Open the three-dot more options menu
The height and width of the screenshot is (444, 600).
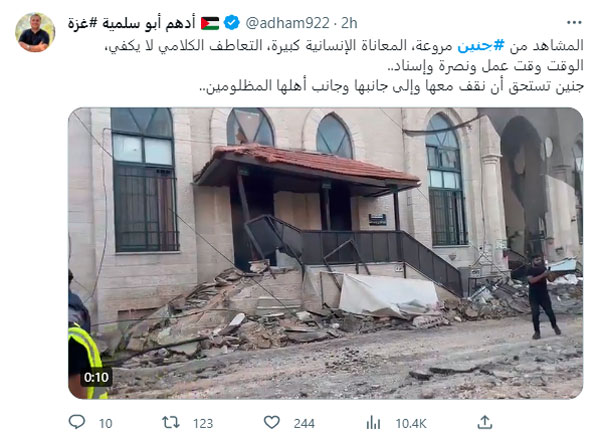coord(574,23)
